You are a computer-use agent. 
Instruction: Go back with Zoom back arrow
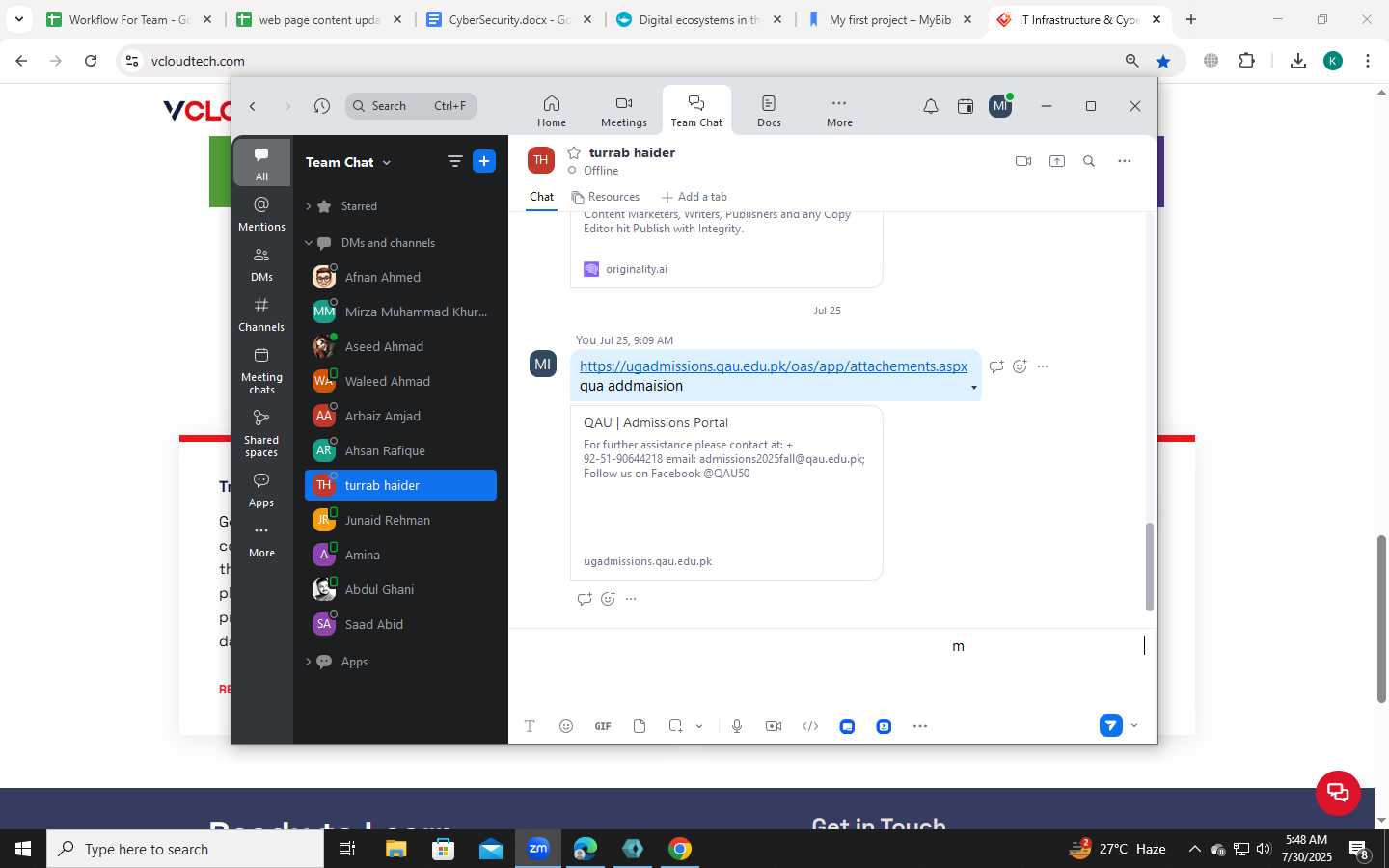pos(253,106)
